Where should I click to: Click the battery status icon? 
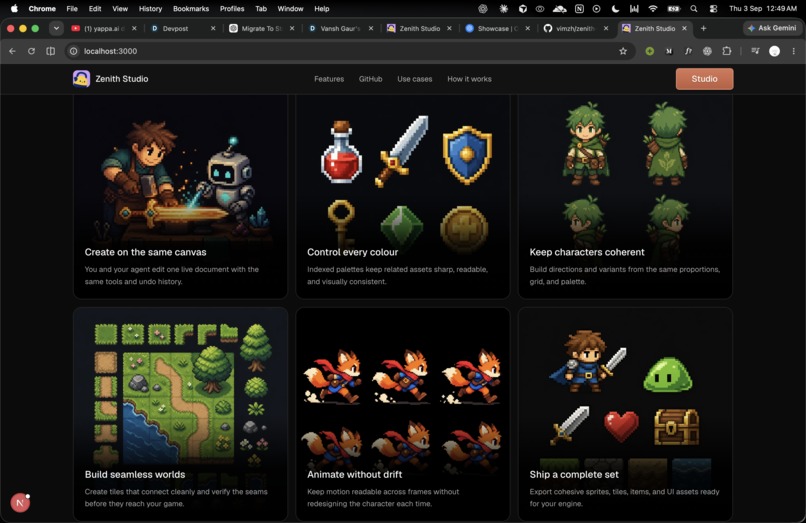point(673,9)
